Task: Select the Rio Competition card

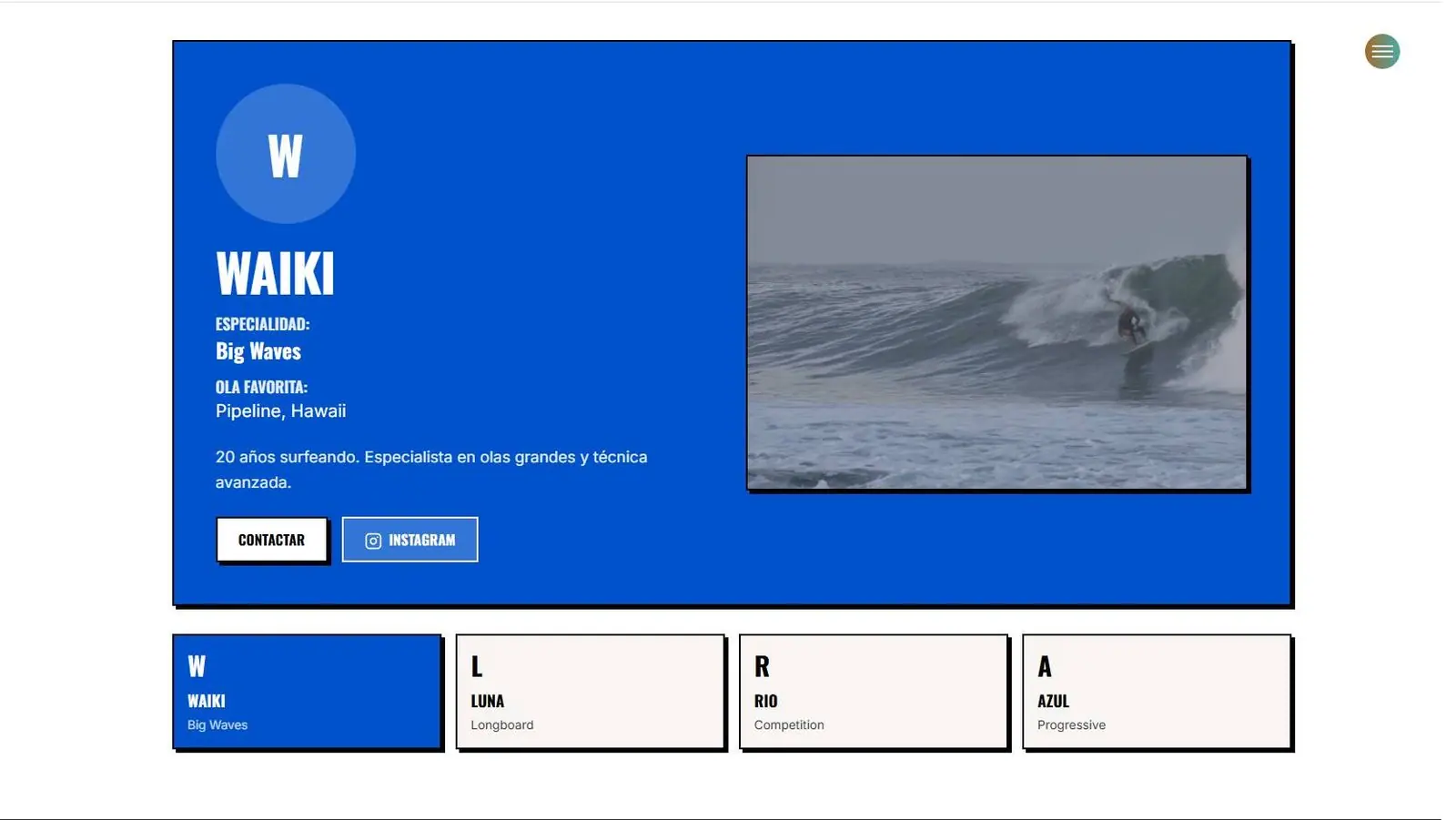Action: [x=874, y=692]
